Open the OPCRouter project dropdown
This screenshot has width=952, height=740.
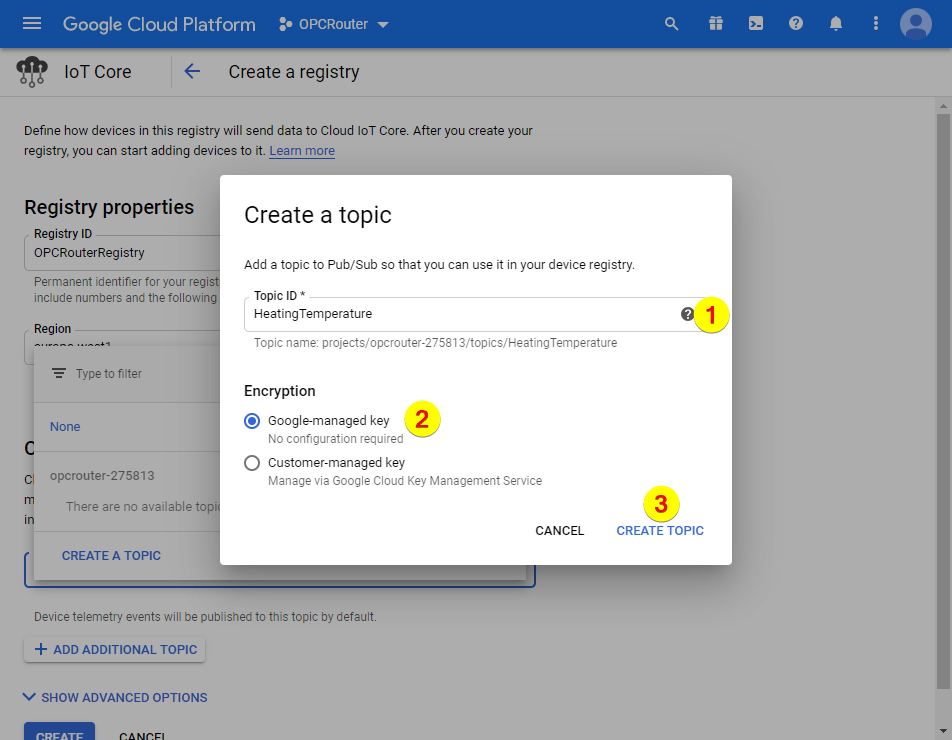tap(334, 24)
